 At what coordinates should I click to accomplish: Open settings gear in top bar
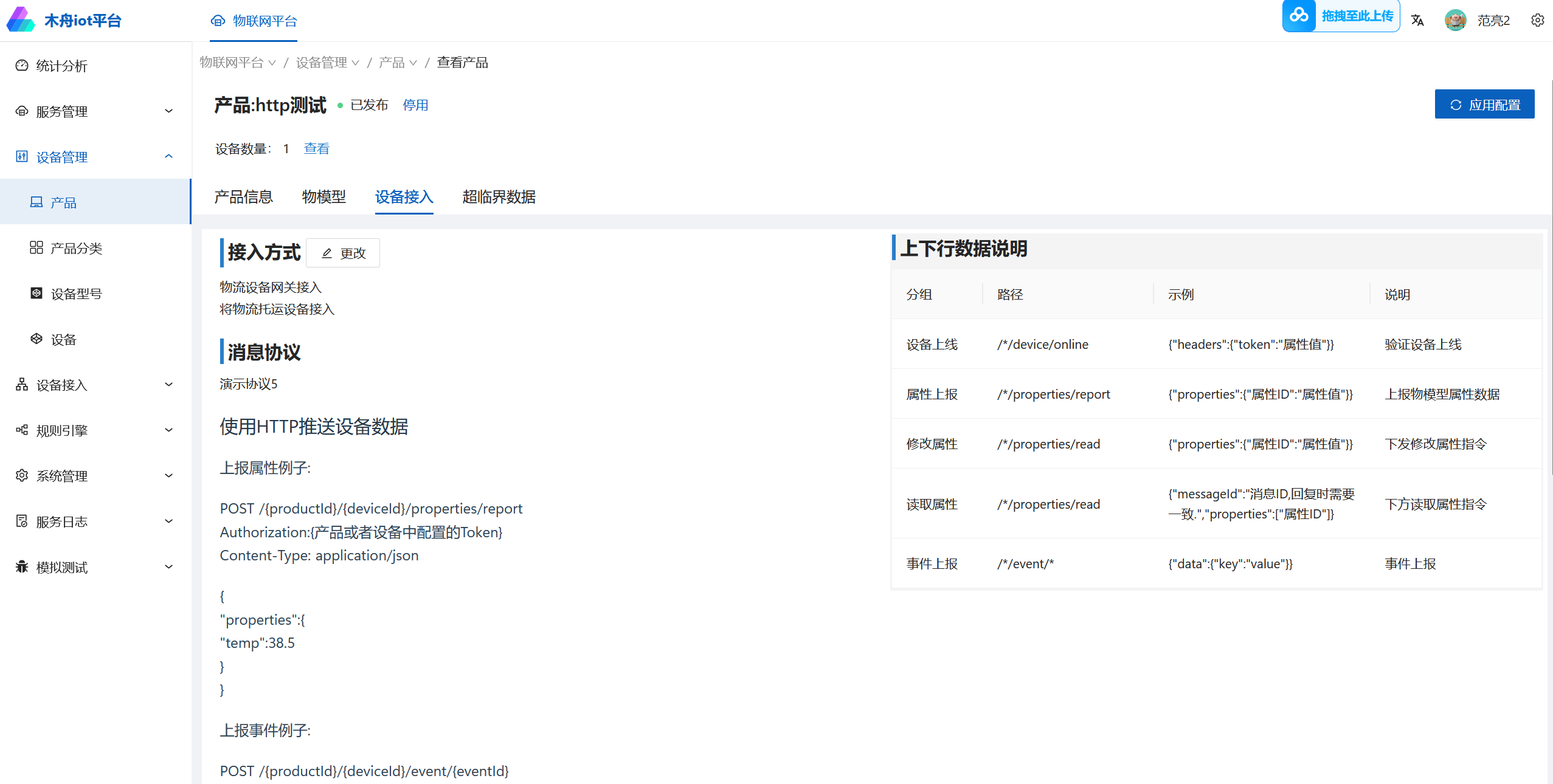[1537, 20]
